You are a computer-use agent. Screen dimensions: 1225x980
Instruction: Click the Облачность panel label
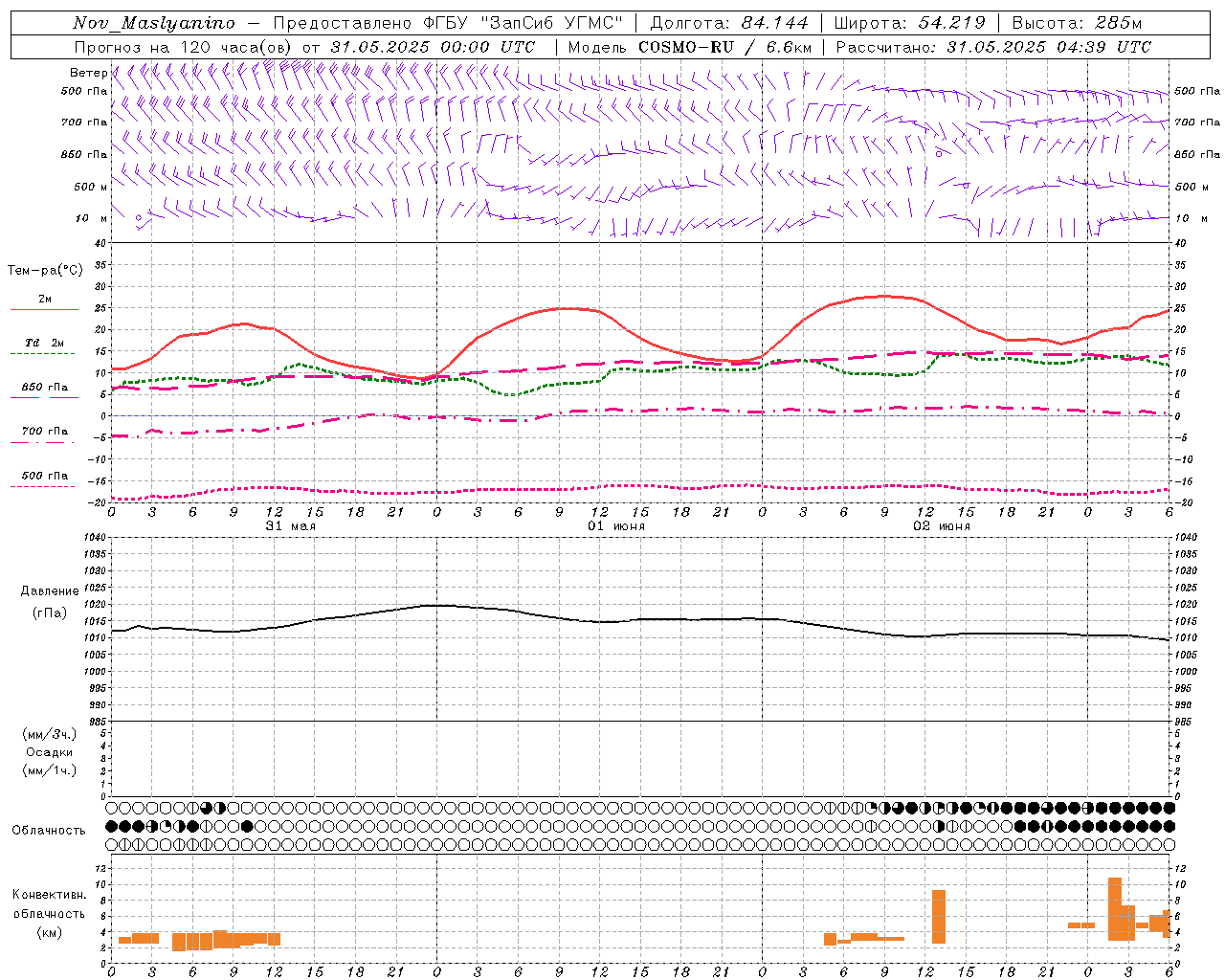click(x=49, y=831)
